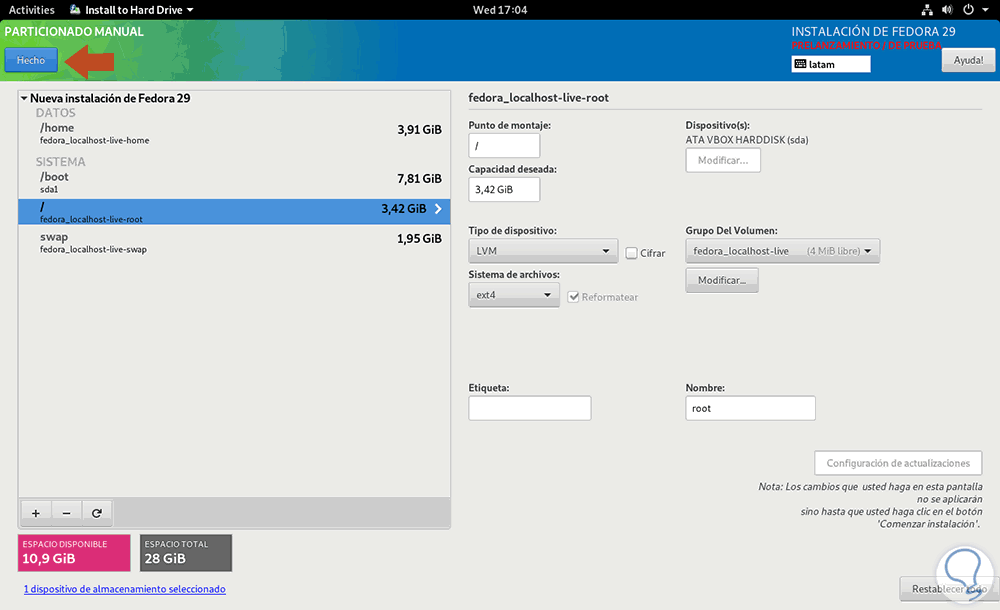Image resolution: width=1000 pixels, height=610 pixels.
Task: Click the ATA VBOX HARDDISK (sda) text
Action: click(x=747, y=140)
